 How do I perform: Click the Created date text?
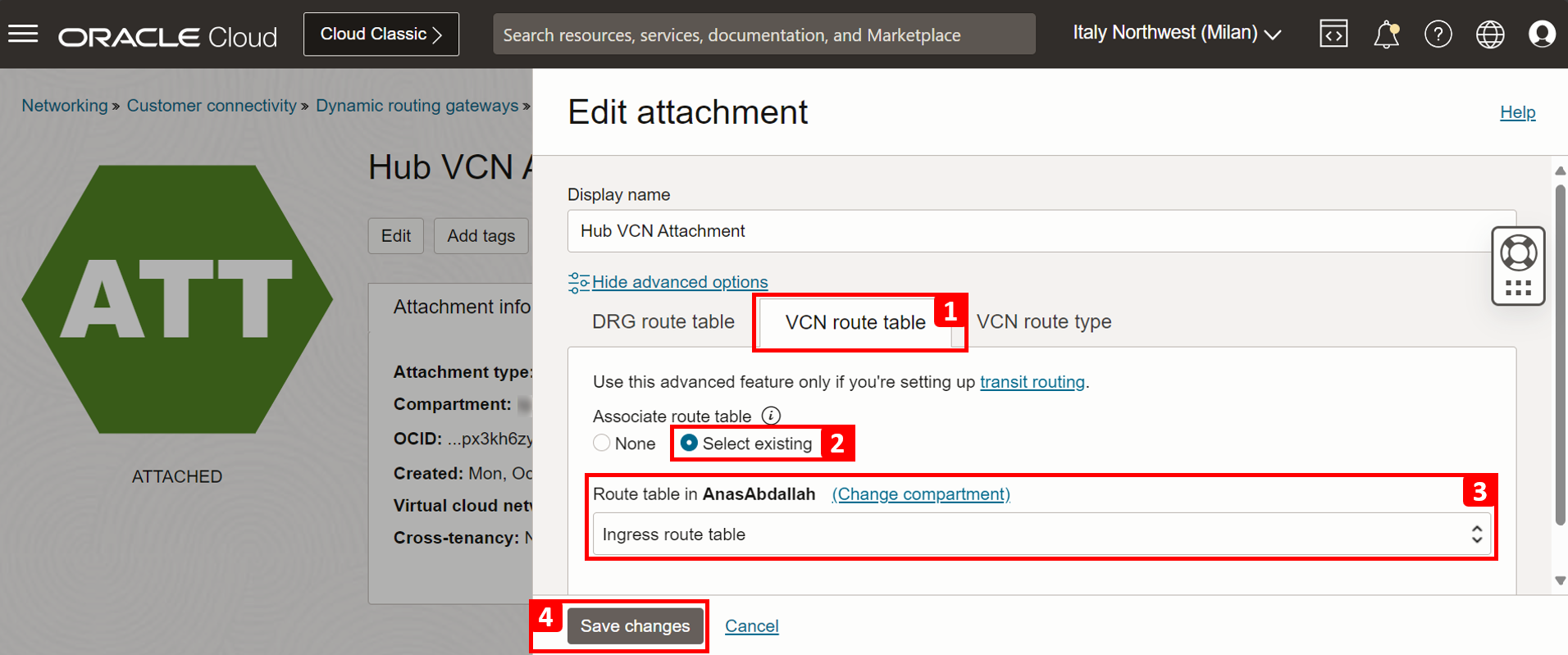click(500, 474)
